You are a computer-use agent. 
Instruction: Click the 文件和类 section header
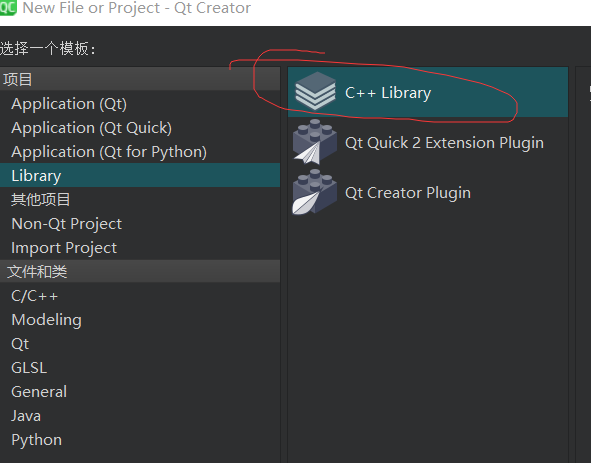pos(140,271)
